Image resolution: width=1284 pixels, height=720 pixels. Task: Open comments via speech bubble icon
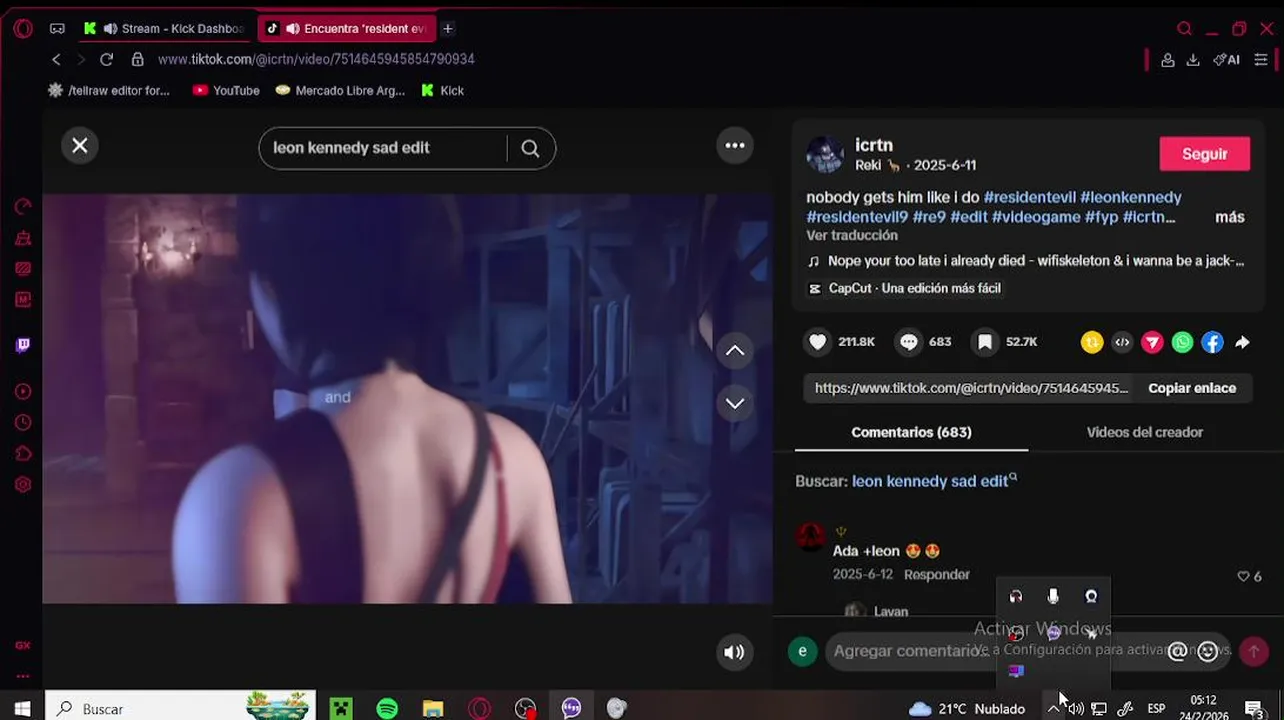point(908,342)
